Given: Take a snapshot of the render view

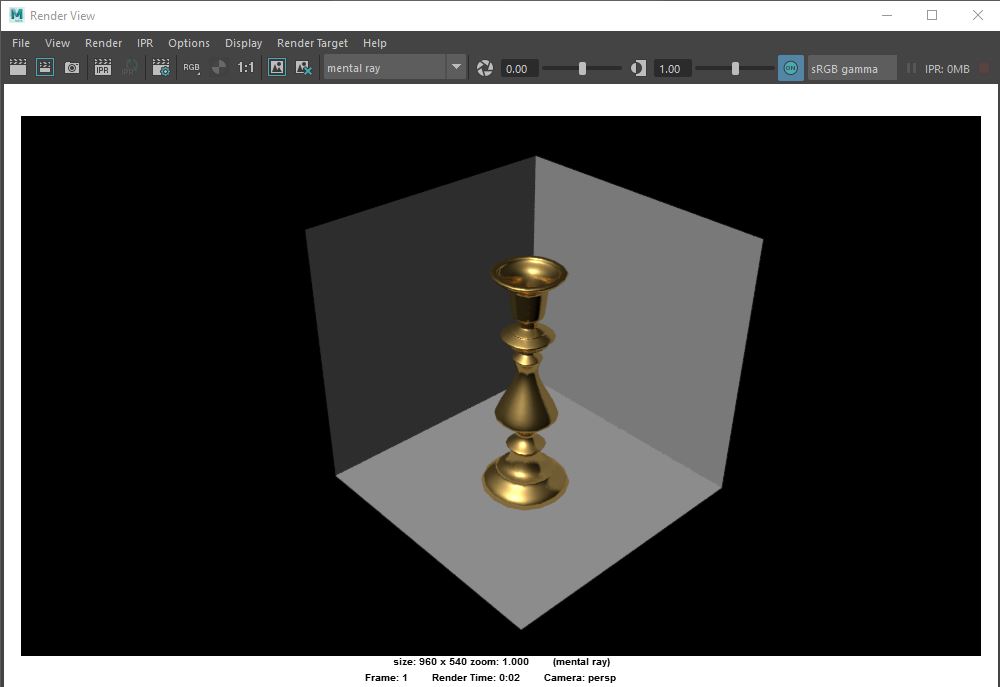Looking at the screenshot, I should click(x=71, y=67).
